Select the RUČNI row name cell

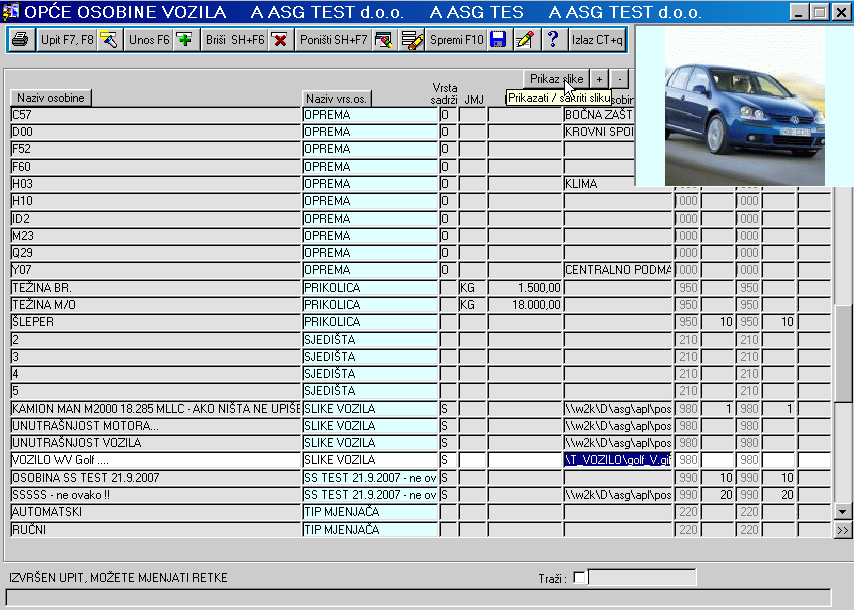coord(156,529)
